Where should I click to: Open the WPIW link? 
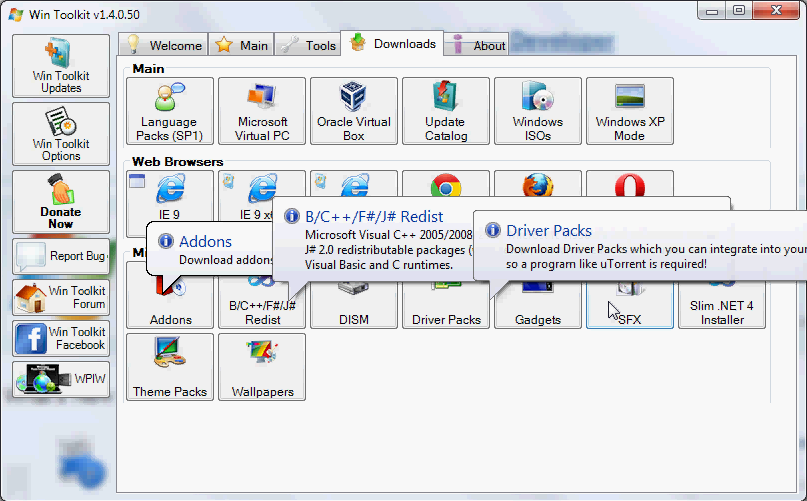(x=61, y=379)
